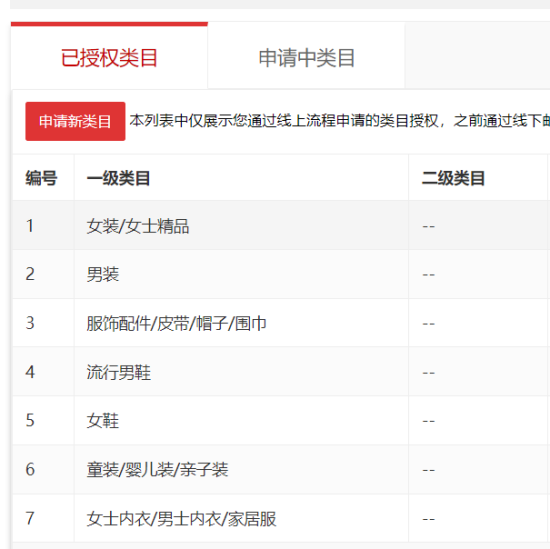Select the 女鞋 category row
Screen dimensions: 550x549
tap(281, 420)
